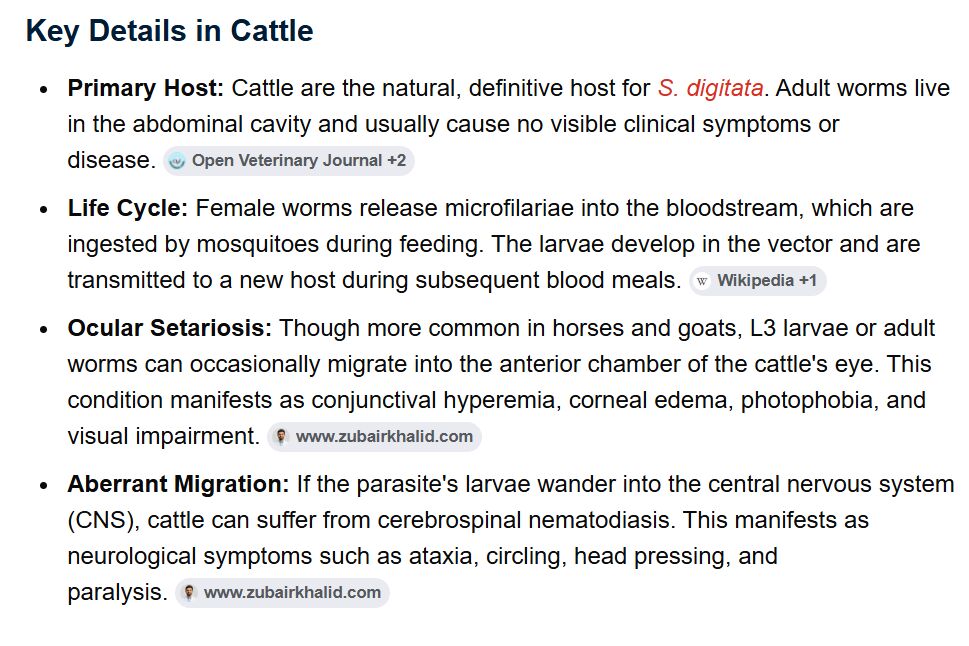
Task: Click the bold Ocular Setariosis label
Action: pyautogui.click(x=170, y=328)
